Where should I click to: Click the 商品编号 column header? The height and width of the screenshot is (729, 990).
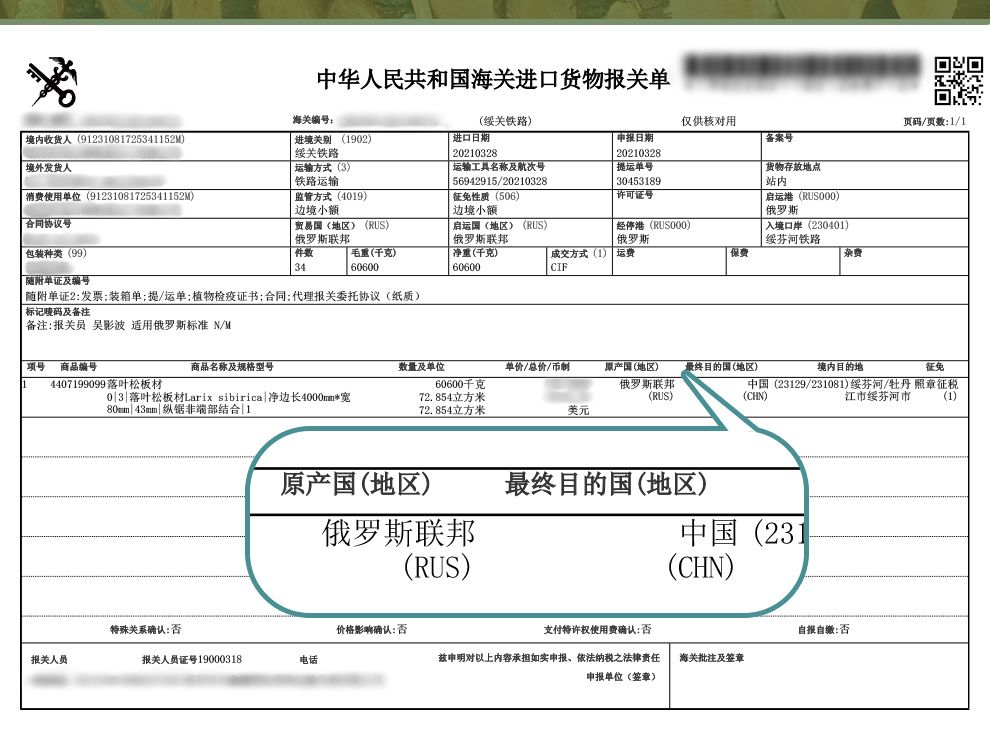78,367
